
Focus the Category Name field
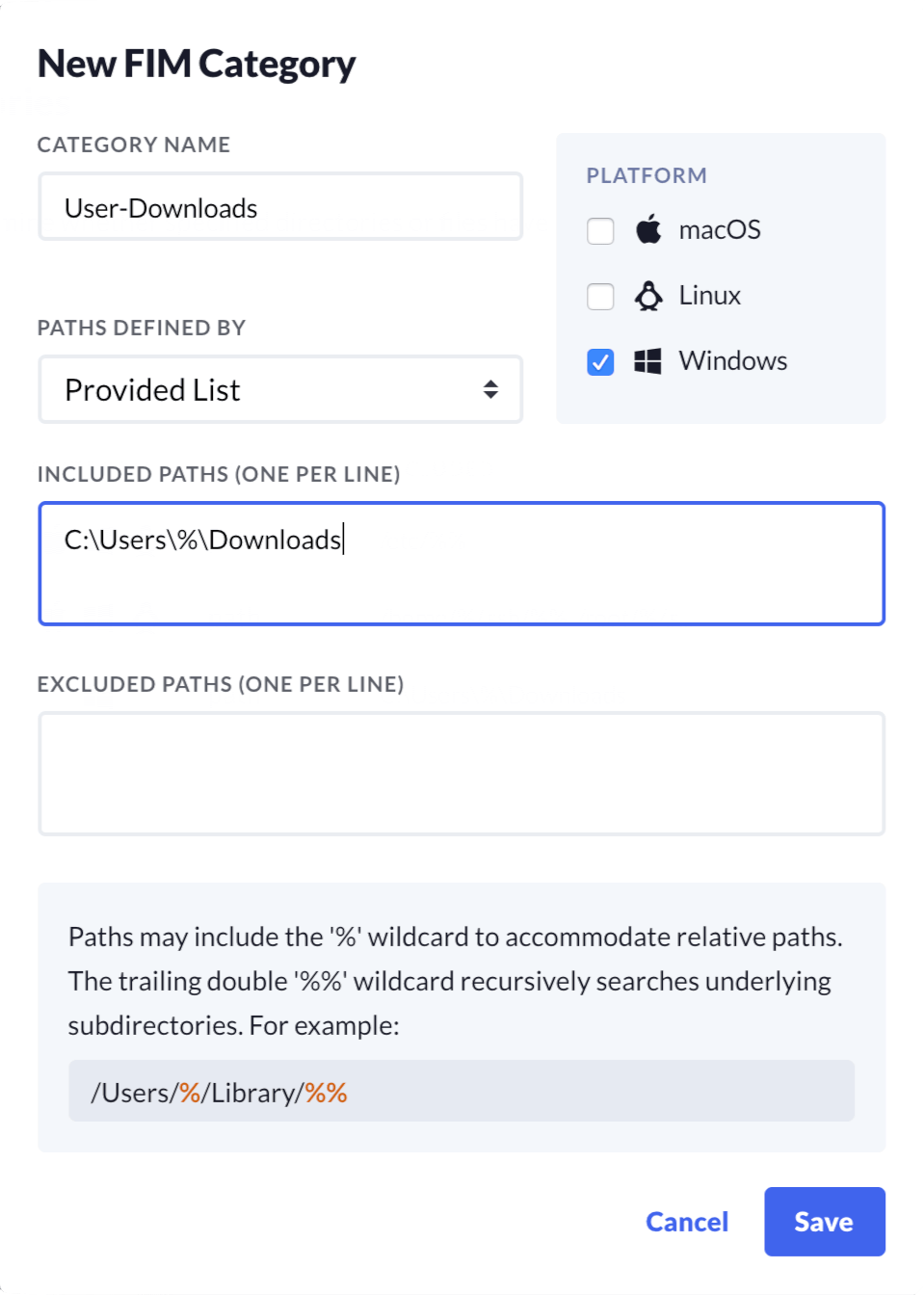point(279,207)
